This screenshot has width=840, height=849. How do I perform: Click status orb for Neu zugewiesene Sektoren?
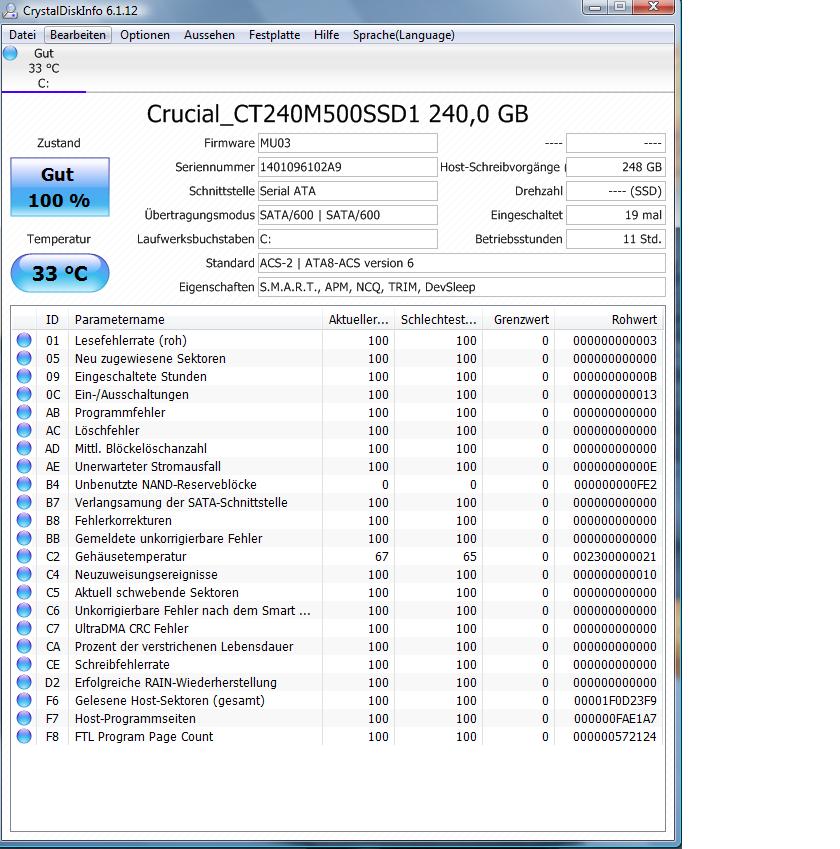(24, 358)
